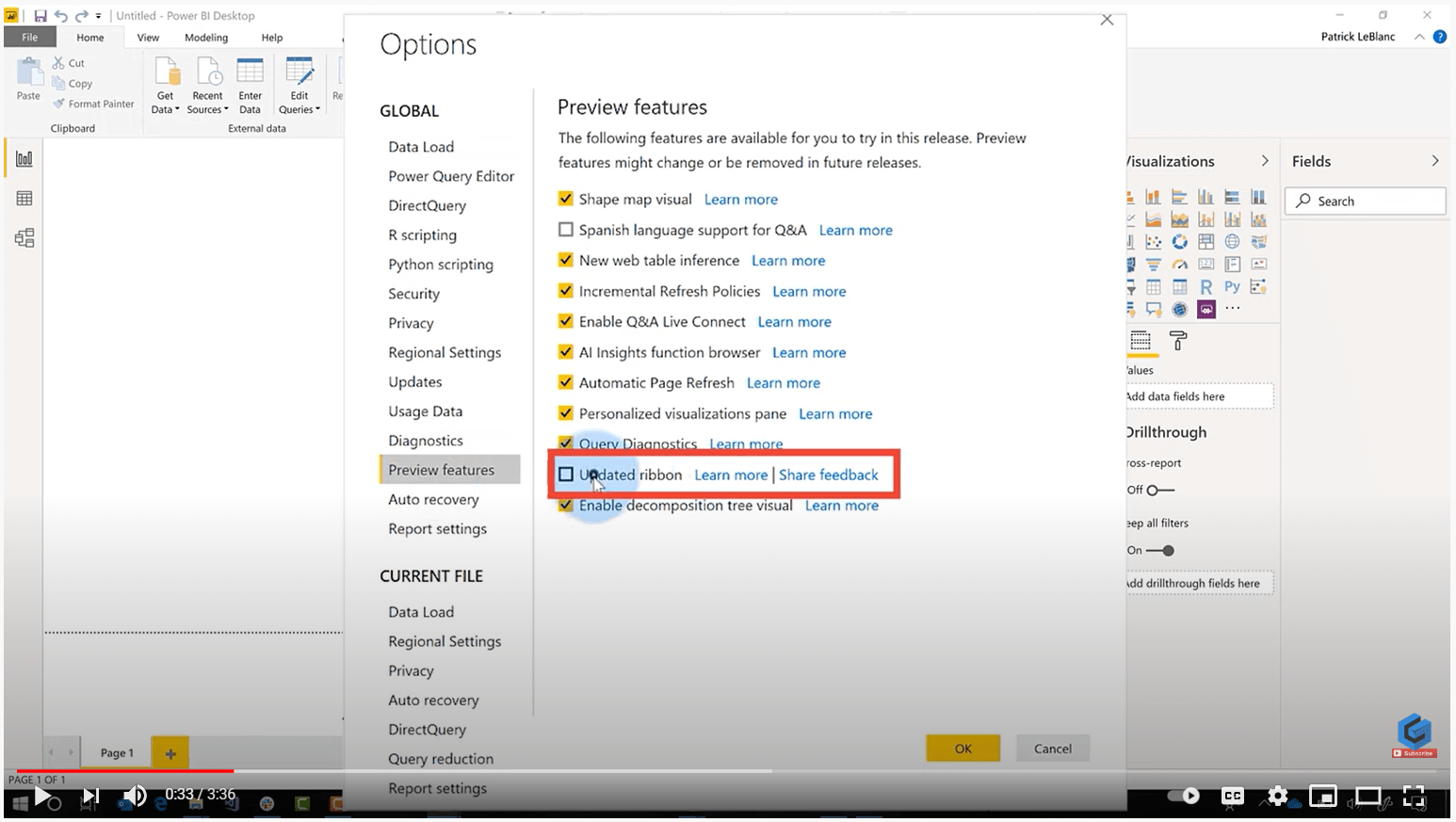Switch to the Modeling ribbon tab
1456x822 pixels.
206,38
